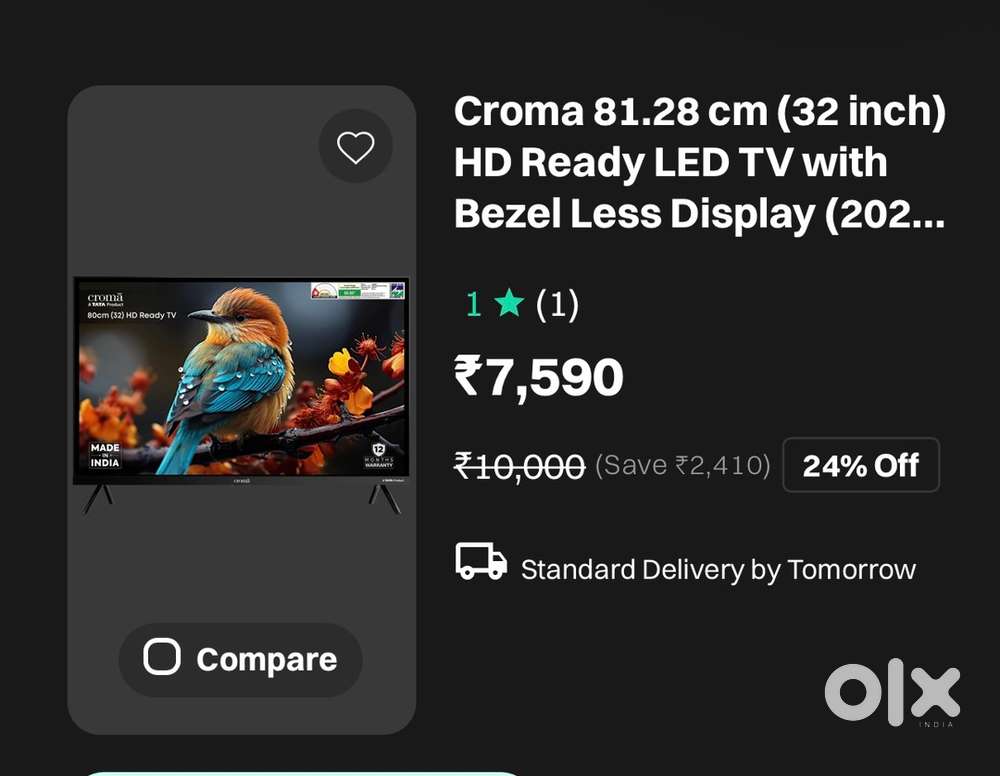1000x776 pixels.
Task: Click the croma logo on the TV screen
Action: pos(106,298)
